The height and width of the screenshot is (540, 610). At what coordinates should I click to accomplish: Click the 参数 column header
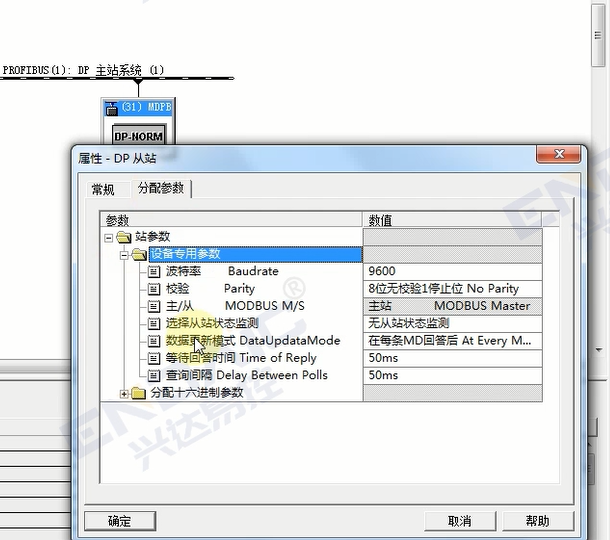231,220
